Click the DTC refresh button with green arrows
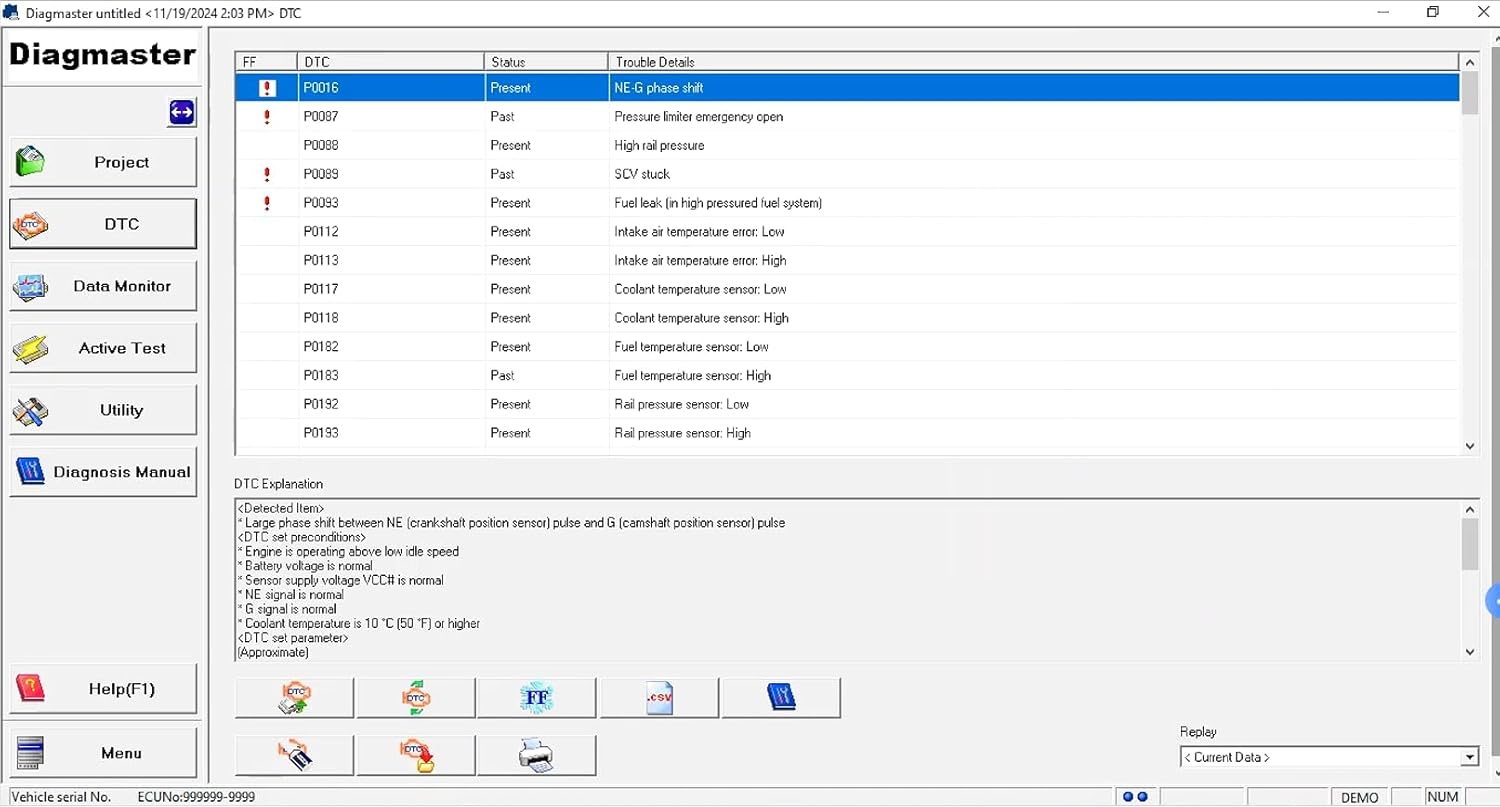1500x807 pixels. pos(416,698)
